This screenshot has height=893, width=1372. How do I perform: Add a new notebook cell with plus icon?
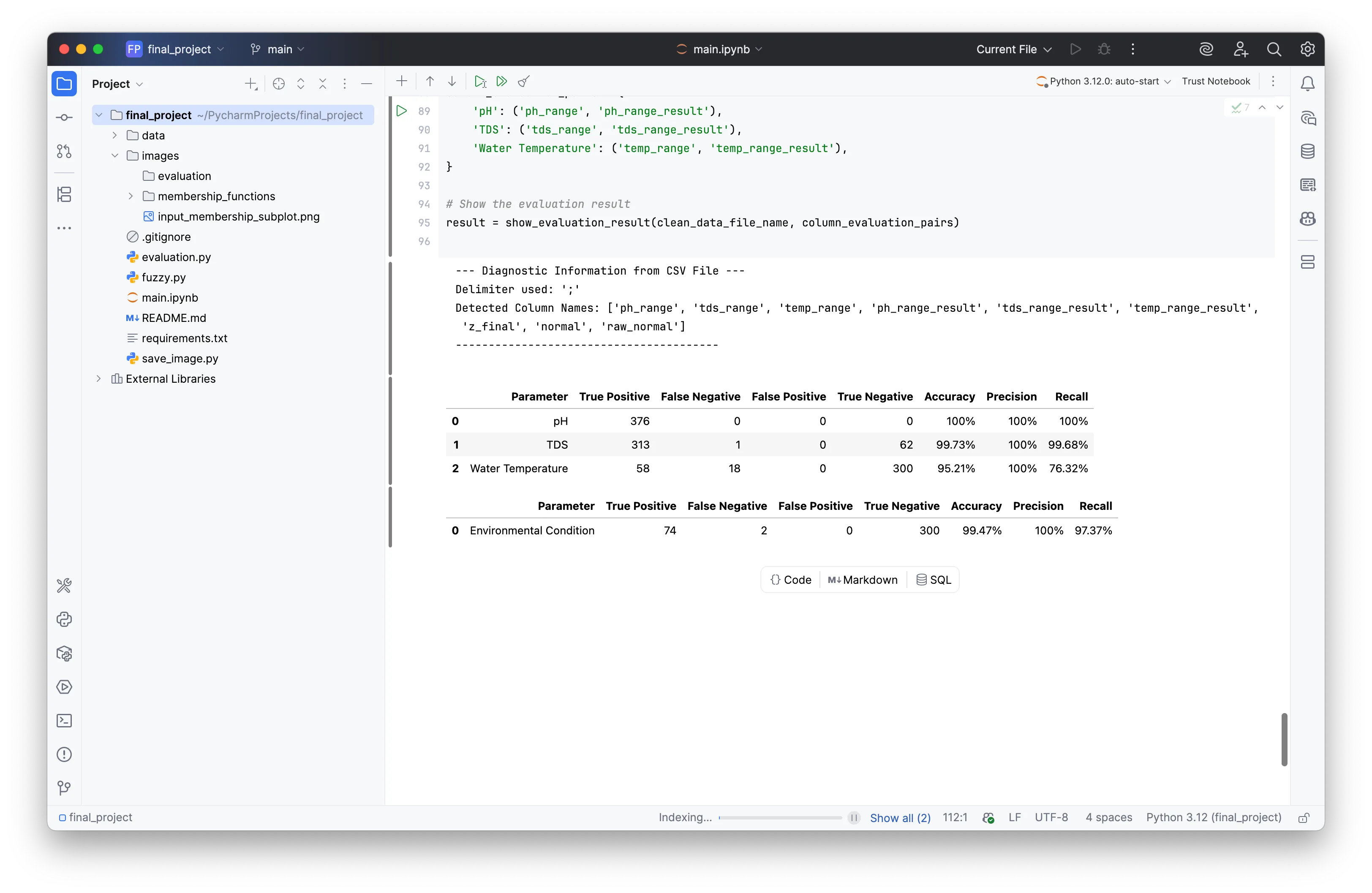click(402, 81)
